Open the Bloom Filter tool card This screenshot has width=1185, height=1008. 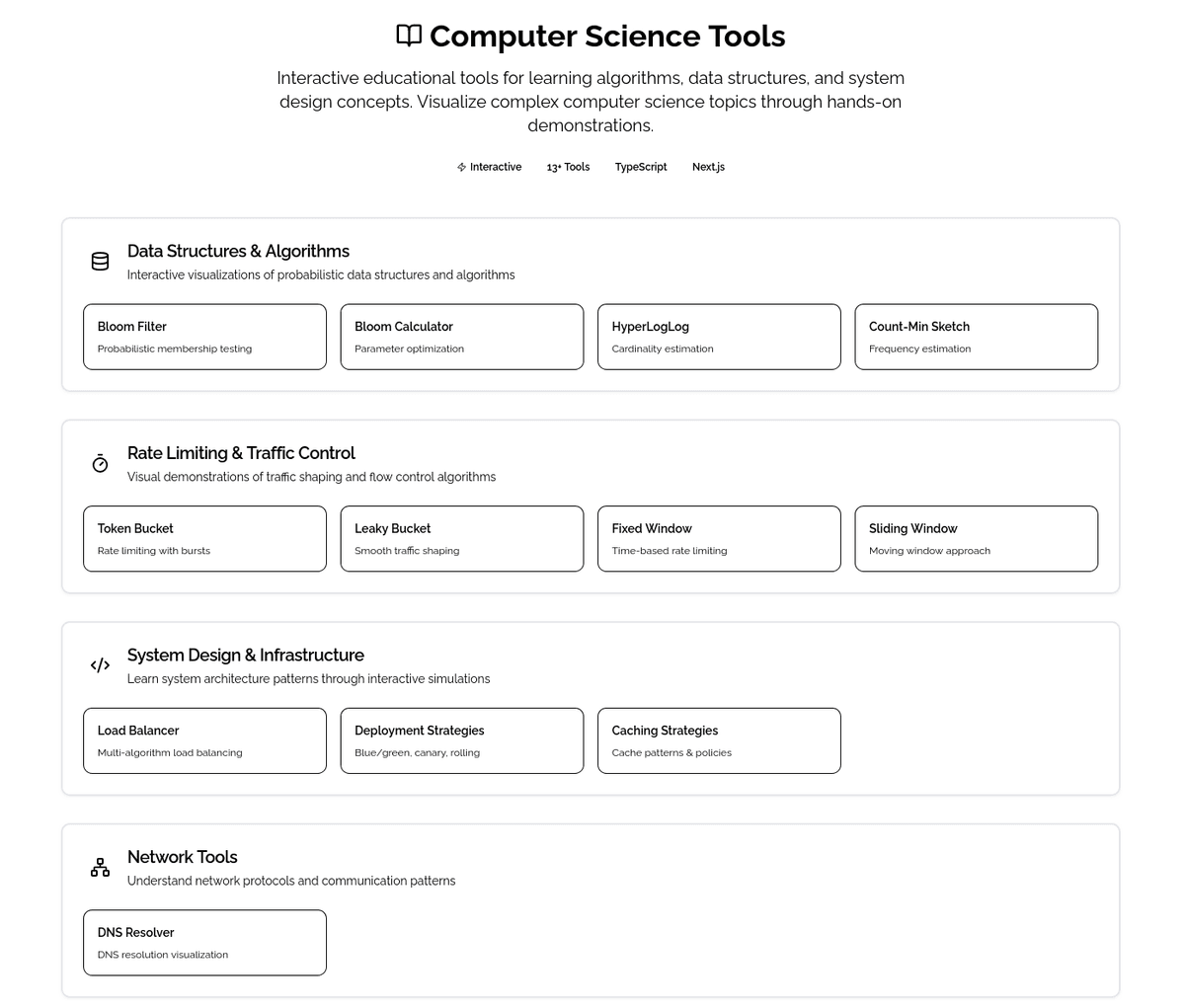(x=204, y=336)
